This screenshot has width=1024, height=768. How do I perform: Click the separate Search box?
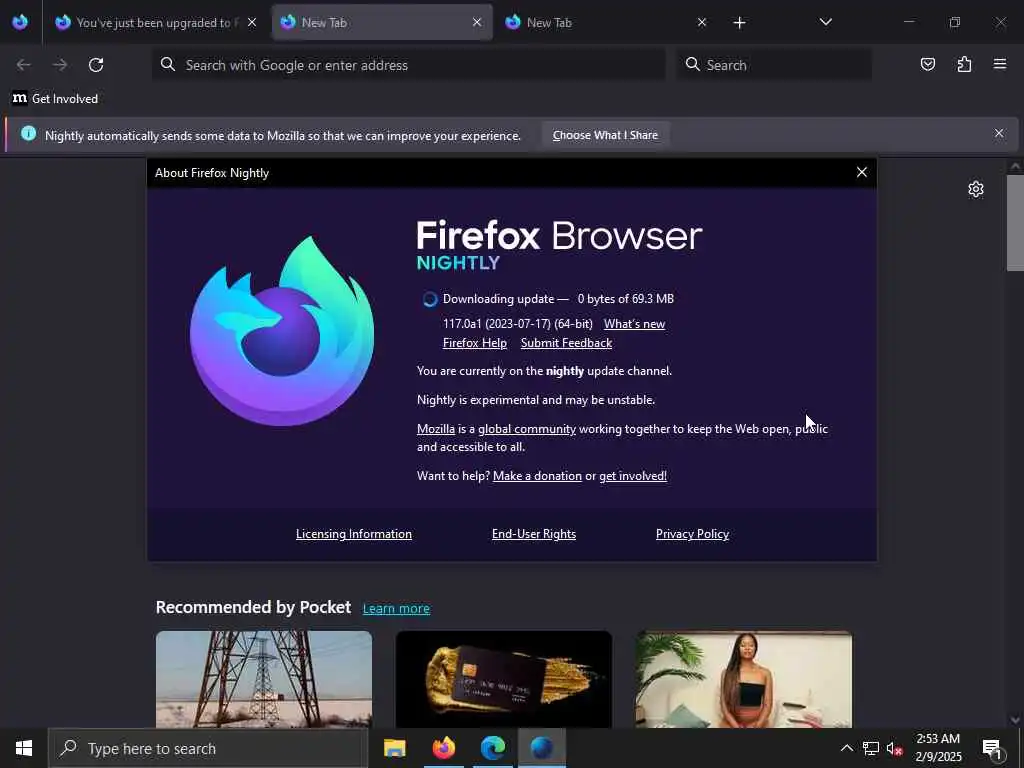774,65
